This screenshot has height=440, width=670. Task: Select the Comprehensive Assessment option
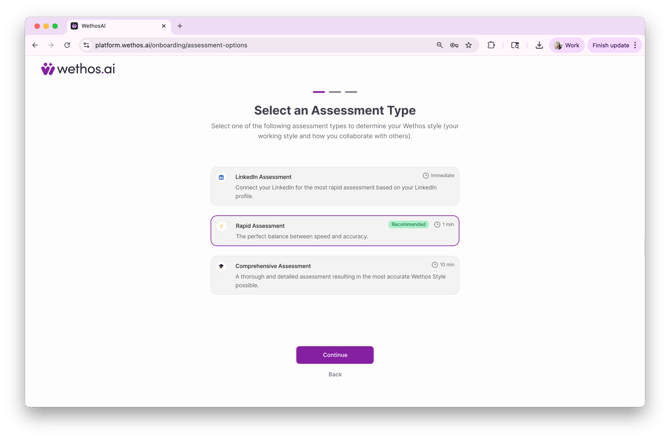[x=335, y=275]
